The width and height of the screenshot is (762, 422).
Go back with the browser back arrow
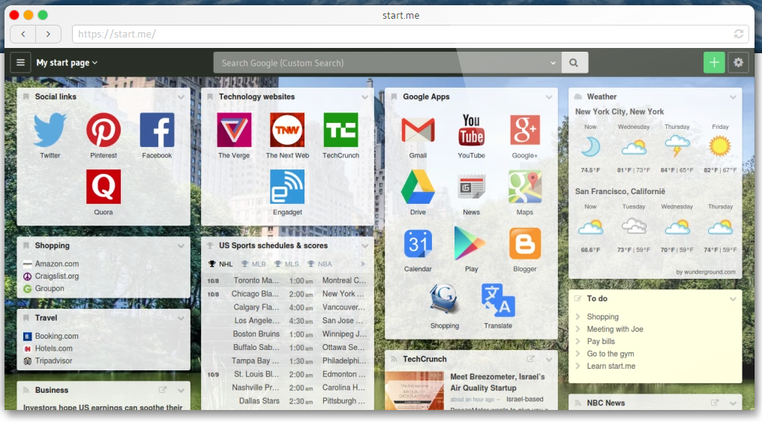click(23, 34)
